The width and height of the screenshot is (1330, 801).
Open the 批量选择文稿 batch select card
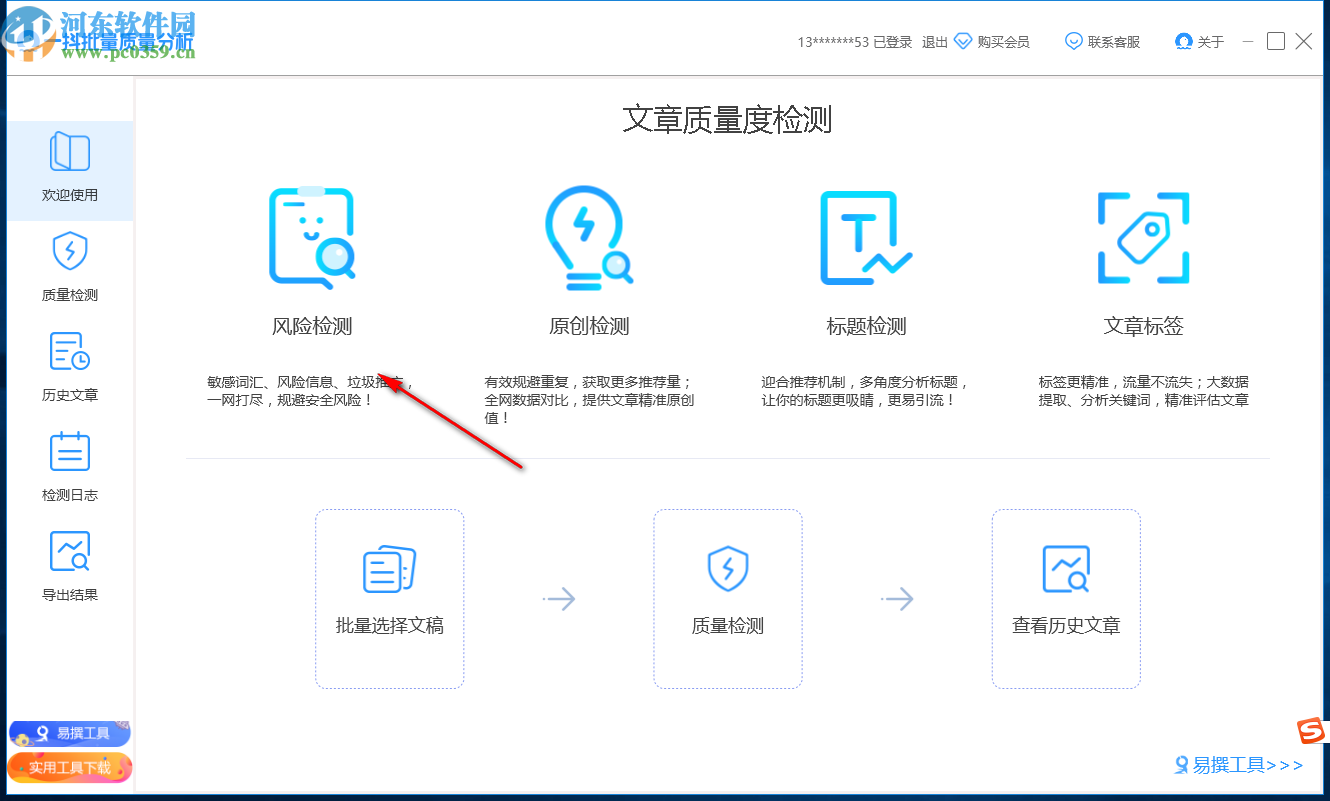(x=389, y=598)
